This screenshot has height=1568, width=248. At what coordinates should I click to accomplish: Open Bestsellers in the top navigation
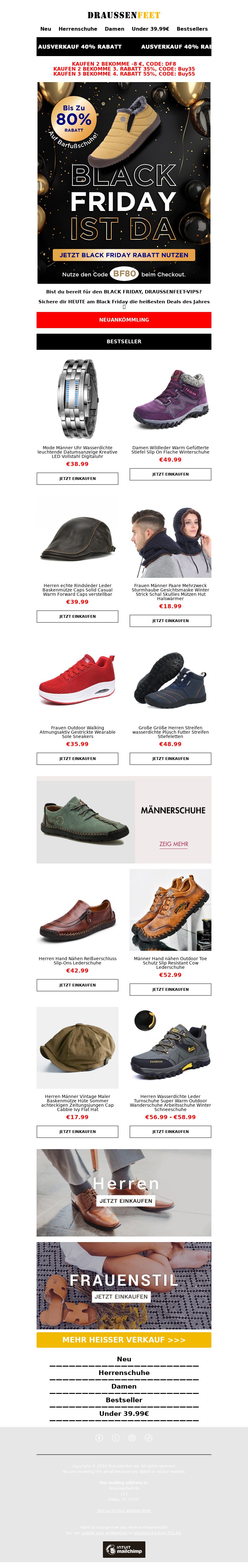192,29
